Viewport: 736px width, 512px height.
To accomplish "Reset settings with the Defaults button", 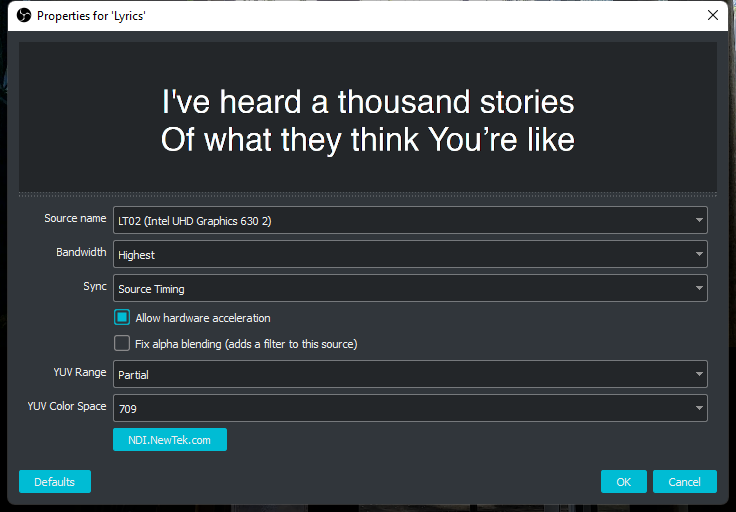I will pos(55,481).
